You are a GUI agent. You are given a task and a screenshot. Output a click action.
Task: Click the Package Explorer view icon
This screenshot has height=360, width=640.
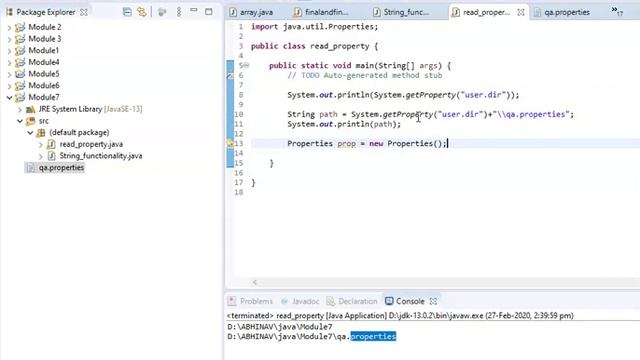(9, 12)
